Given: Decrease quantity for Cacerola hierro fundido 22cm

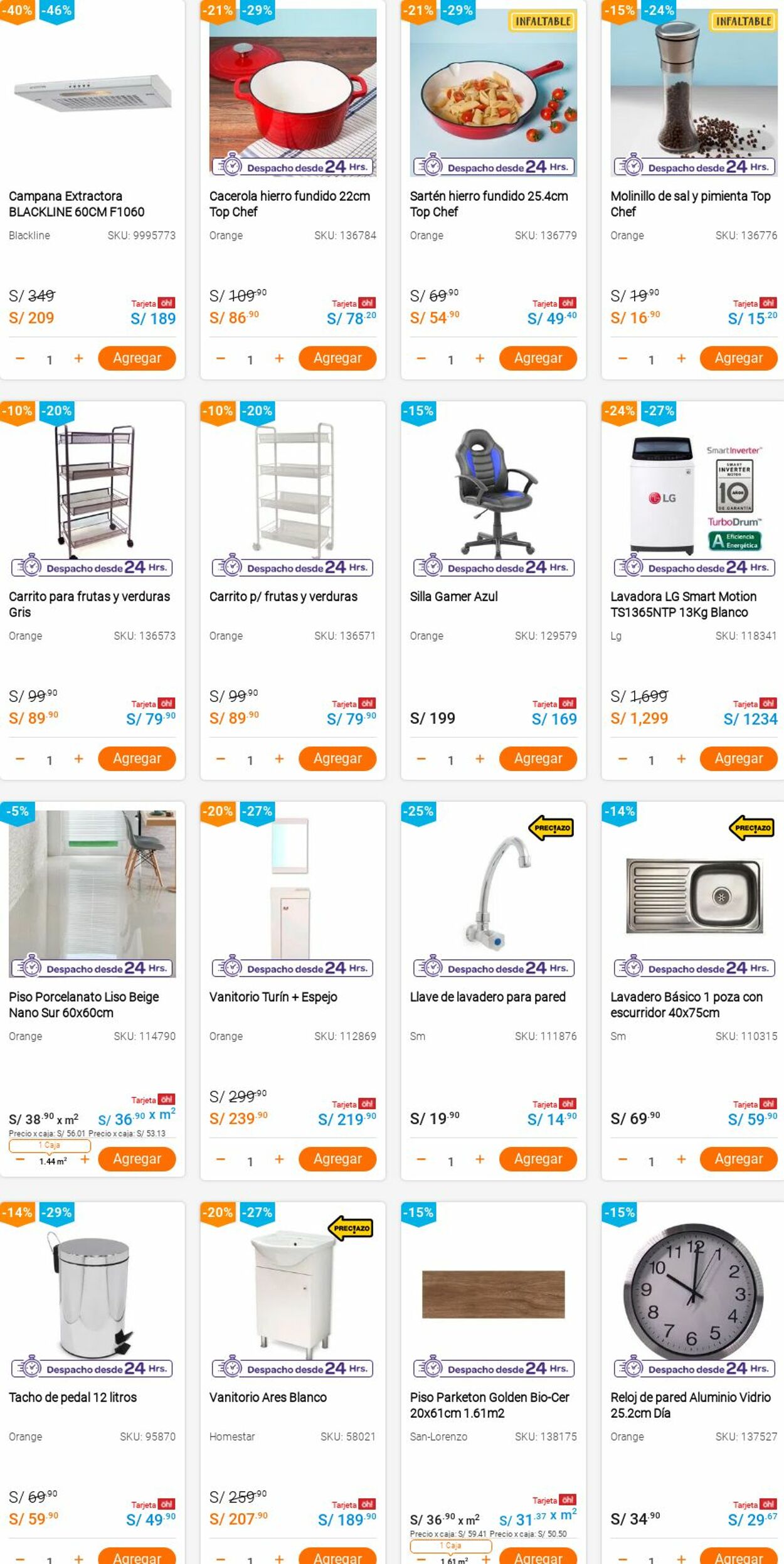Looking at the screenshot, I should coord(220,358).
